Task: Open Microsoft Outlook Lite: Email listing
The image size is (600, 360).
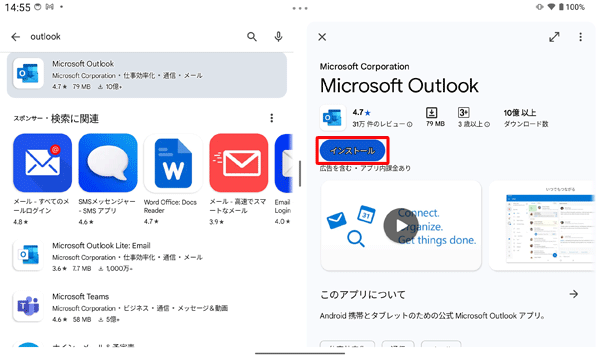Action: (147, 256)
